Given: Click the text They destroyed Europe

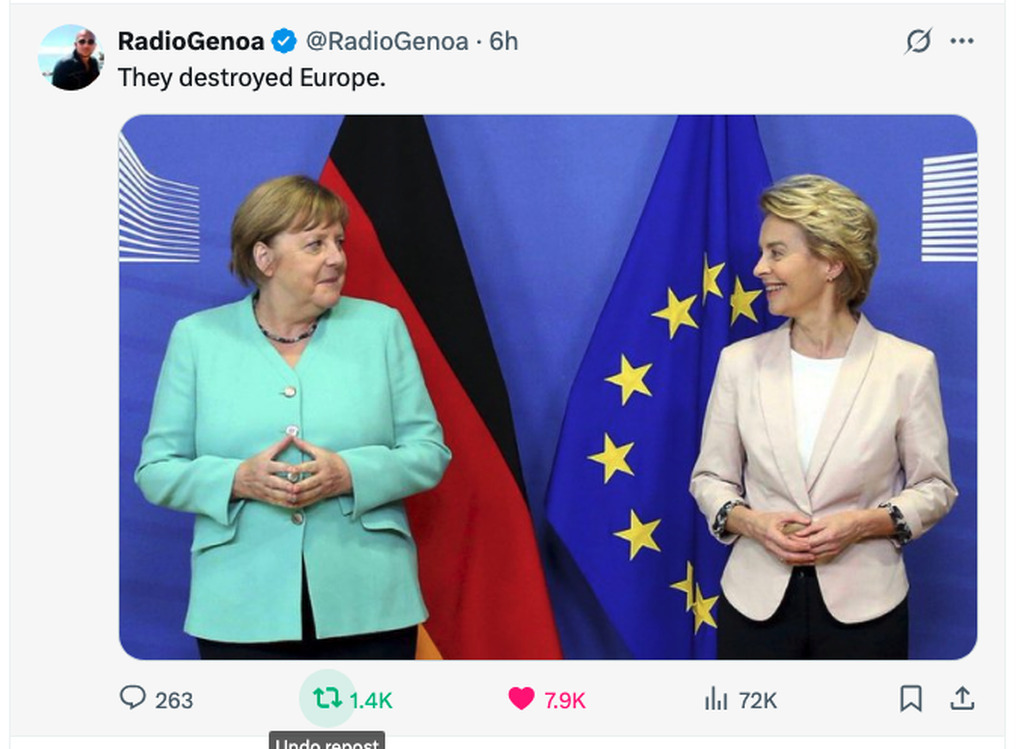Looking at the screenshot, I should pos(251,78).
